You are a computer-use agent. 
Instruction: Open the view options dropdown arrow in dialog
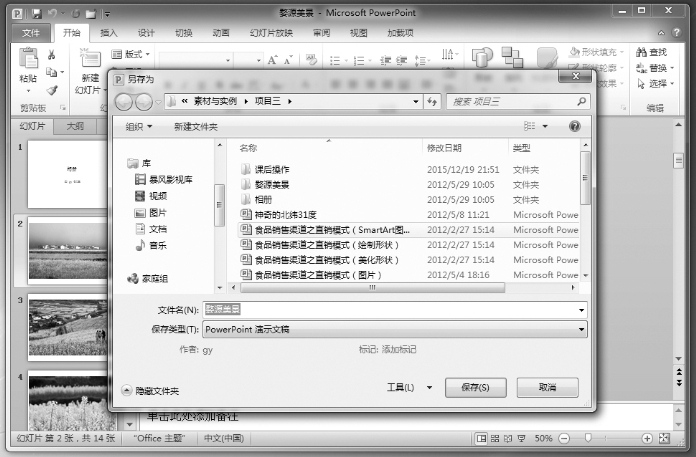click(545, 126)
